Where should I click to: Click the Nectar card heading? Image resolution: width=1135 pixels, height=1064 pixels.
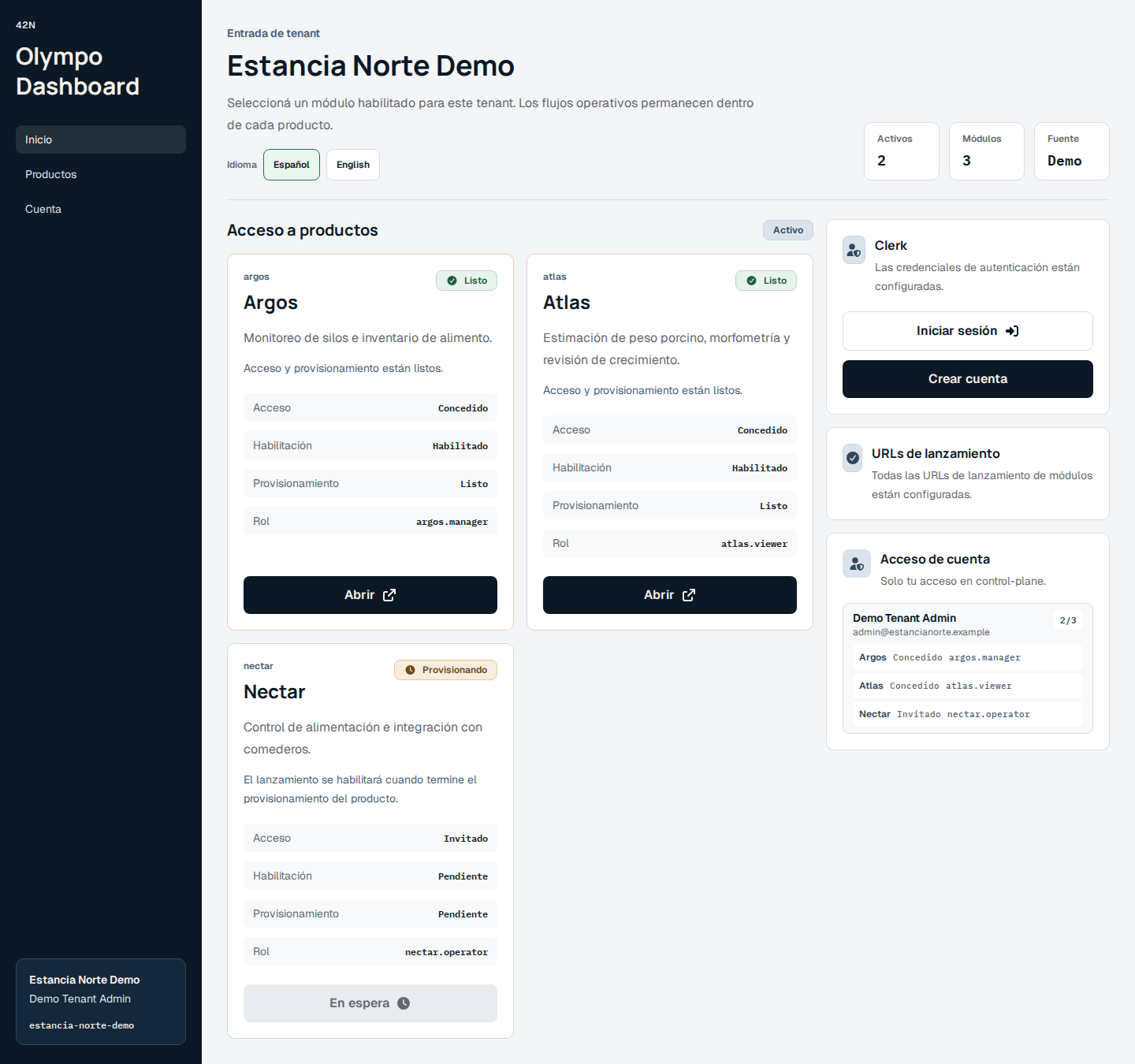(x=274, y=692)
